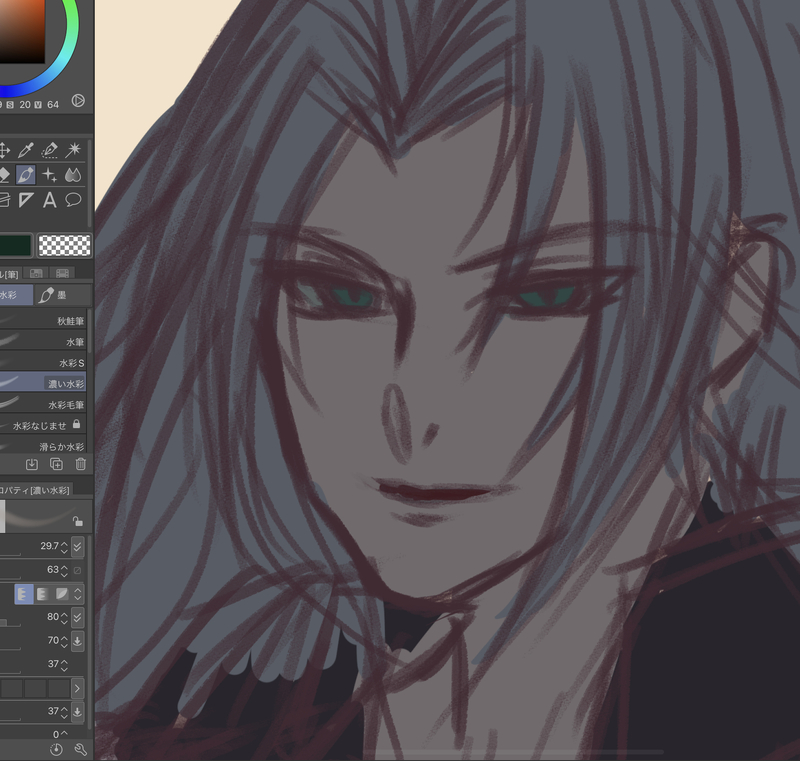Select the Eyedropper tool
The width and height of the screenshot is (800, 761).
[26, 150]
